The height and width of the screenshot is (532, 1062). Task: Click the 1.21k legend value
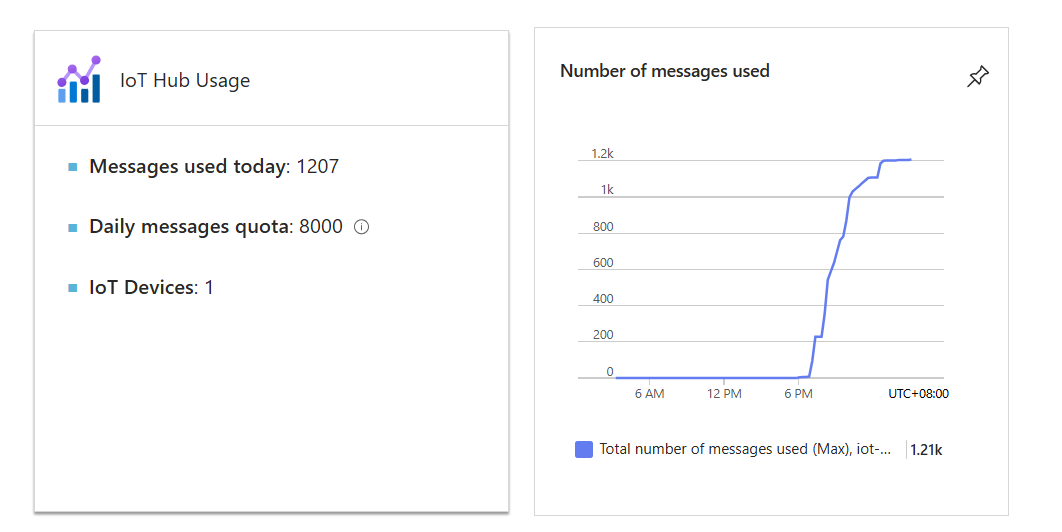(x=926, y=450)
